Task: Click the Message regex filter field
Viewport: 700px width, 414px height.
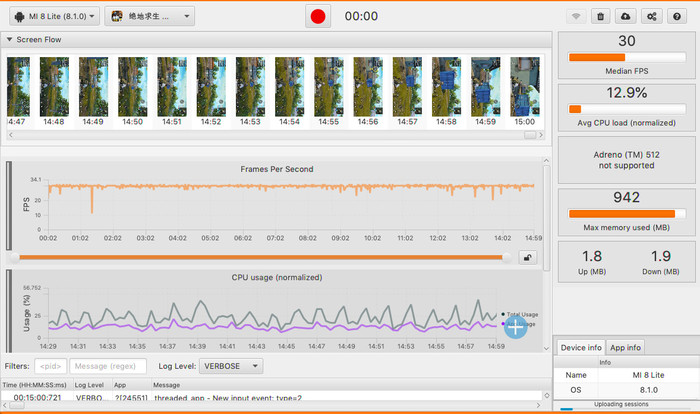Action: (x=108, y=367)
